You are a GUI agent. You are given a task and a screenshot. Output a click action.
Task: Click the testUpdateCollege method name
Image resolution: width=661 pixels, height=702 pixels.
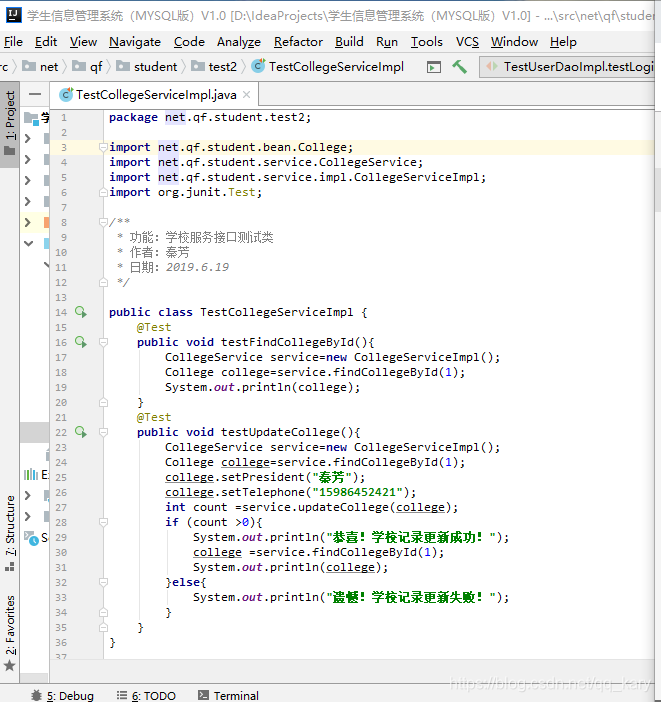point(280,432)
